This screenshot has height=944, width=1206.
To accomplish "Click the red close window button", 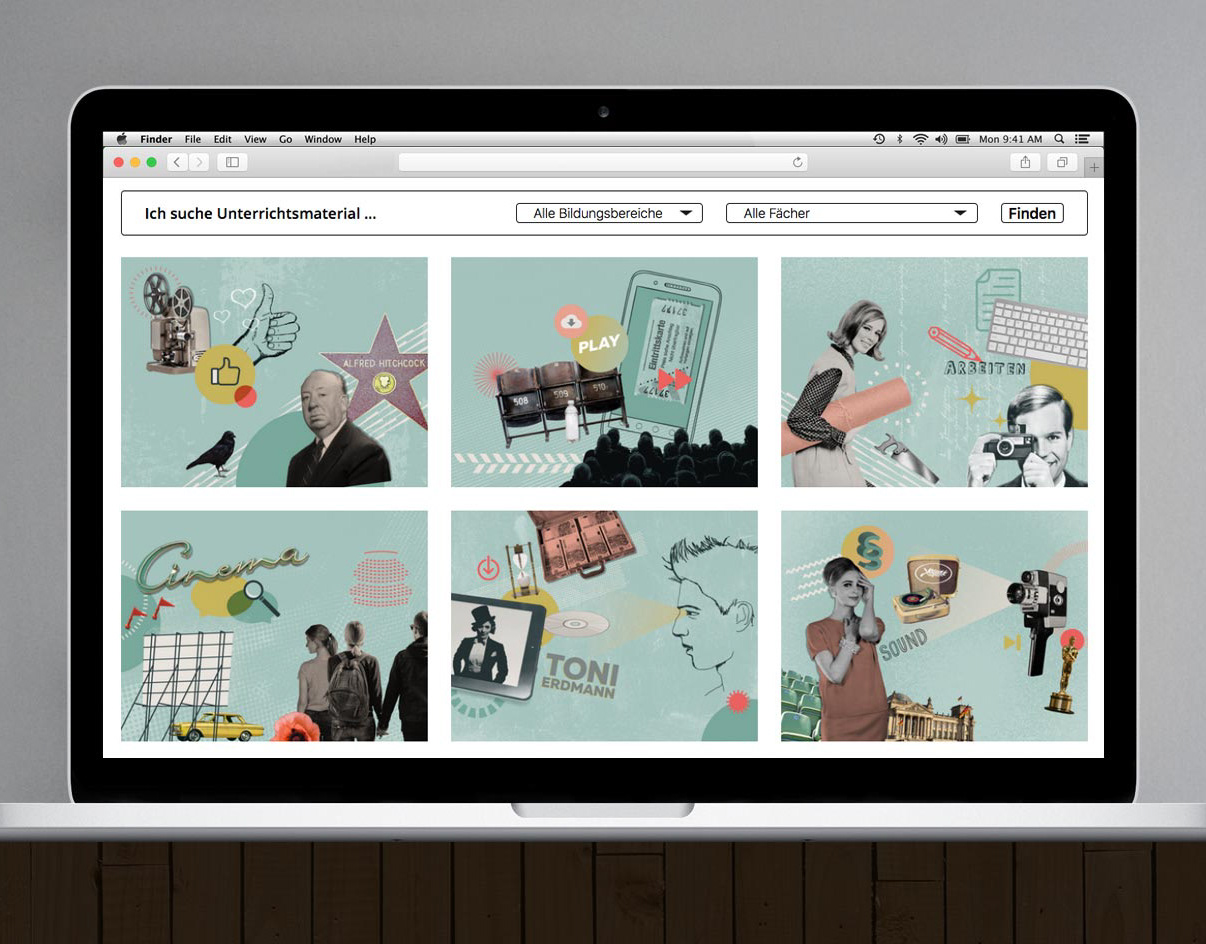I will point(119,162).
